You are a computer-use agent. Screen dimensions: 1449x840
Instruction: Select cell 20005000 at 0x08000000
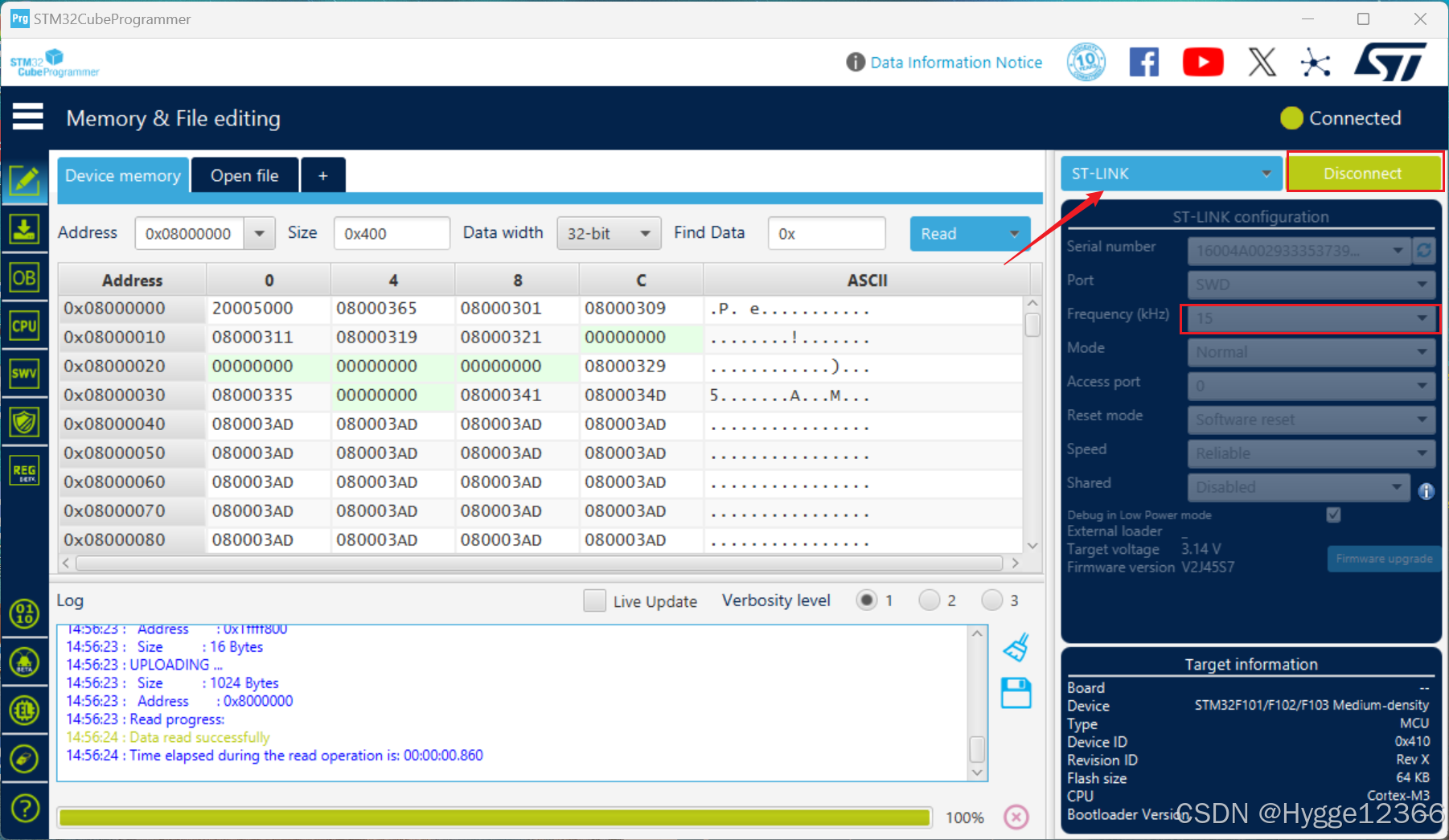[x=268, y=309]
